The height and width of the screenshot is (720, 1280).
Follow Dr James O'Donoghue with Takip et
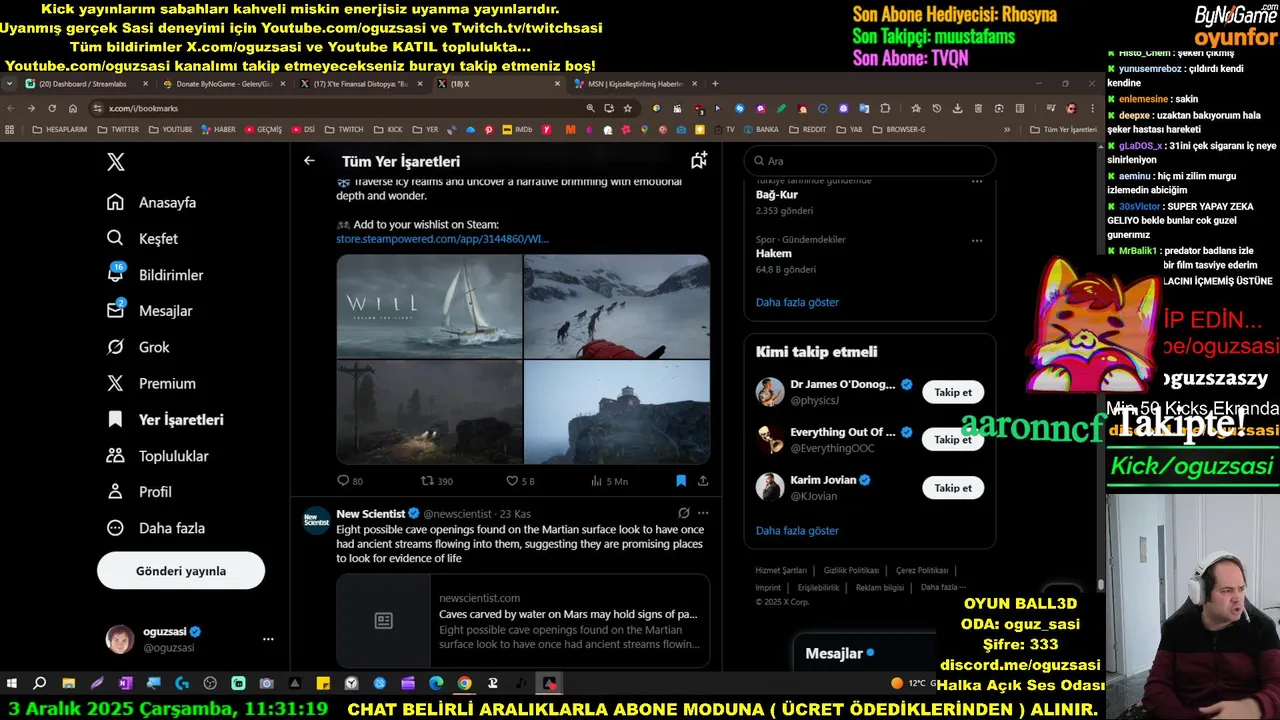(953, 392)
